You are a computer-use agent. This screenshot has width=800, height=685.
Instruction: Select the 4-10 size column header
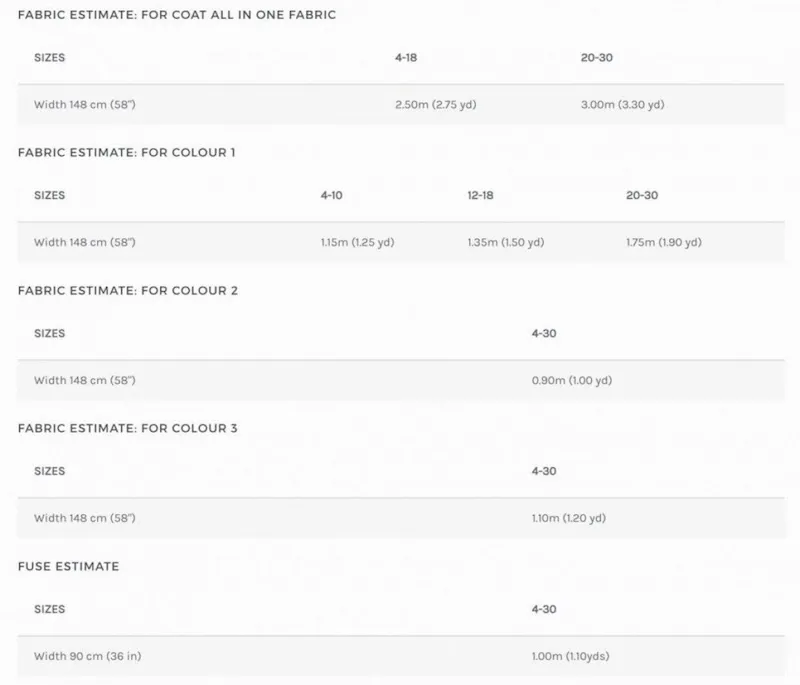click(x=331, y=196)
